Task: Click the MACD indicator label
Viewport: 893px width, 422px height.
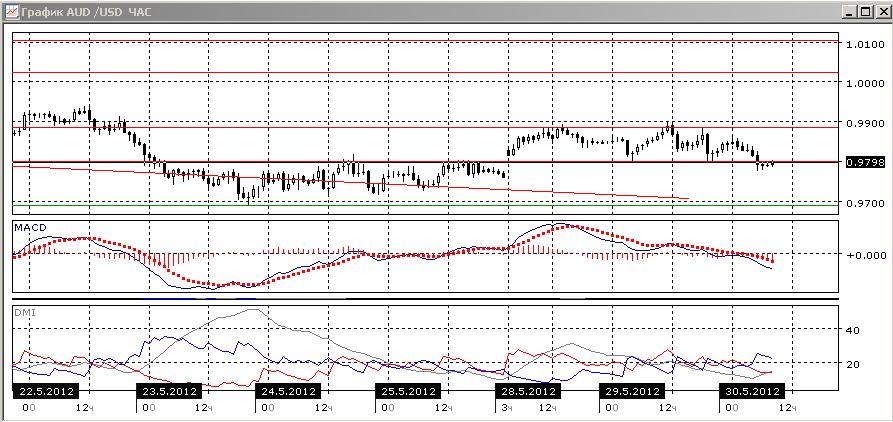Action: click(29, 227)
